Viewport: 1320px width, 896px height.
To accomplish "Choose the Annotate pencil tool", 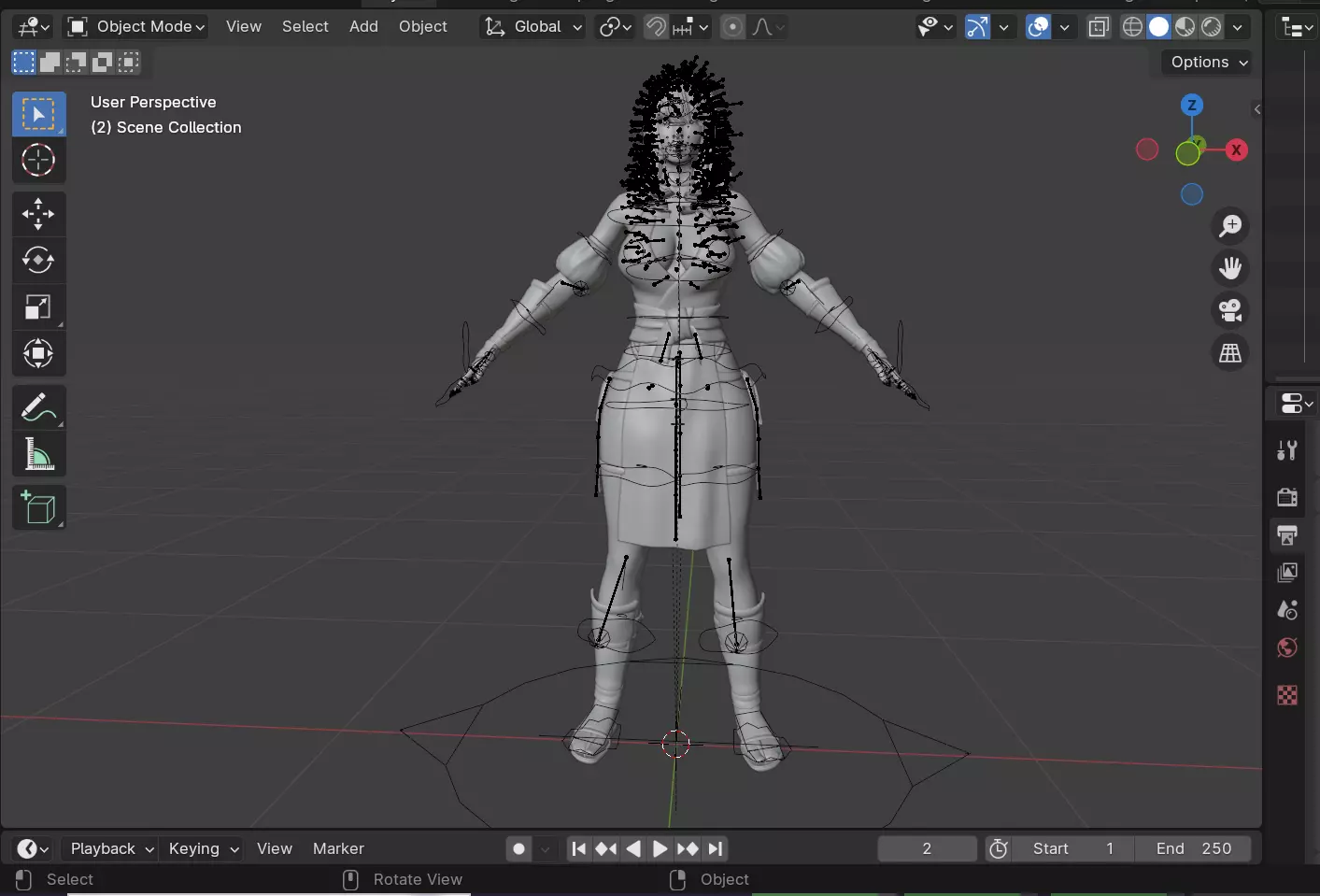I will 38,407.
